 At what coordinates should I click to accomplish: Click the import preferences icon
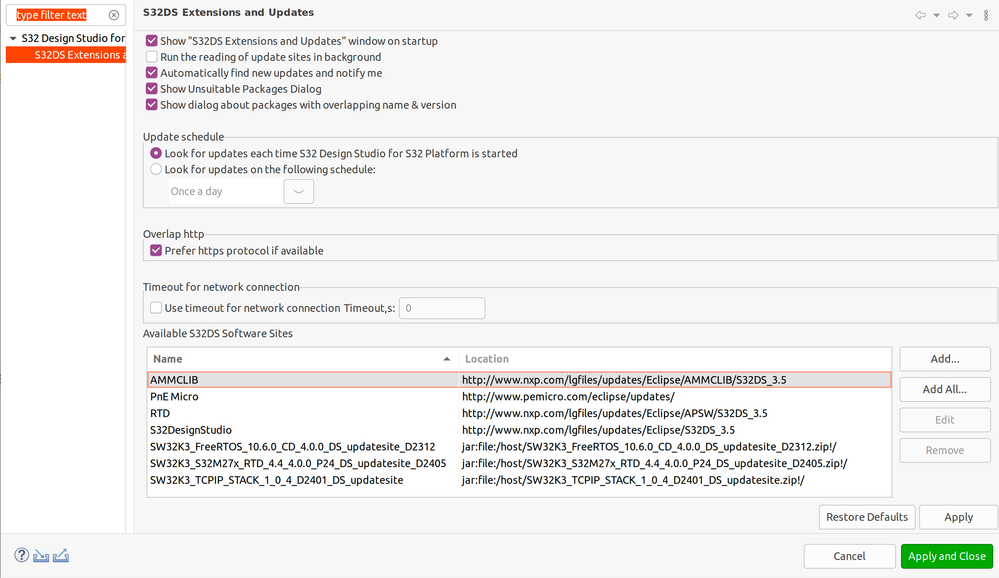click(41, 555)
